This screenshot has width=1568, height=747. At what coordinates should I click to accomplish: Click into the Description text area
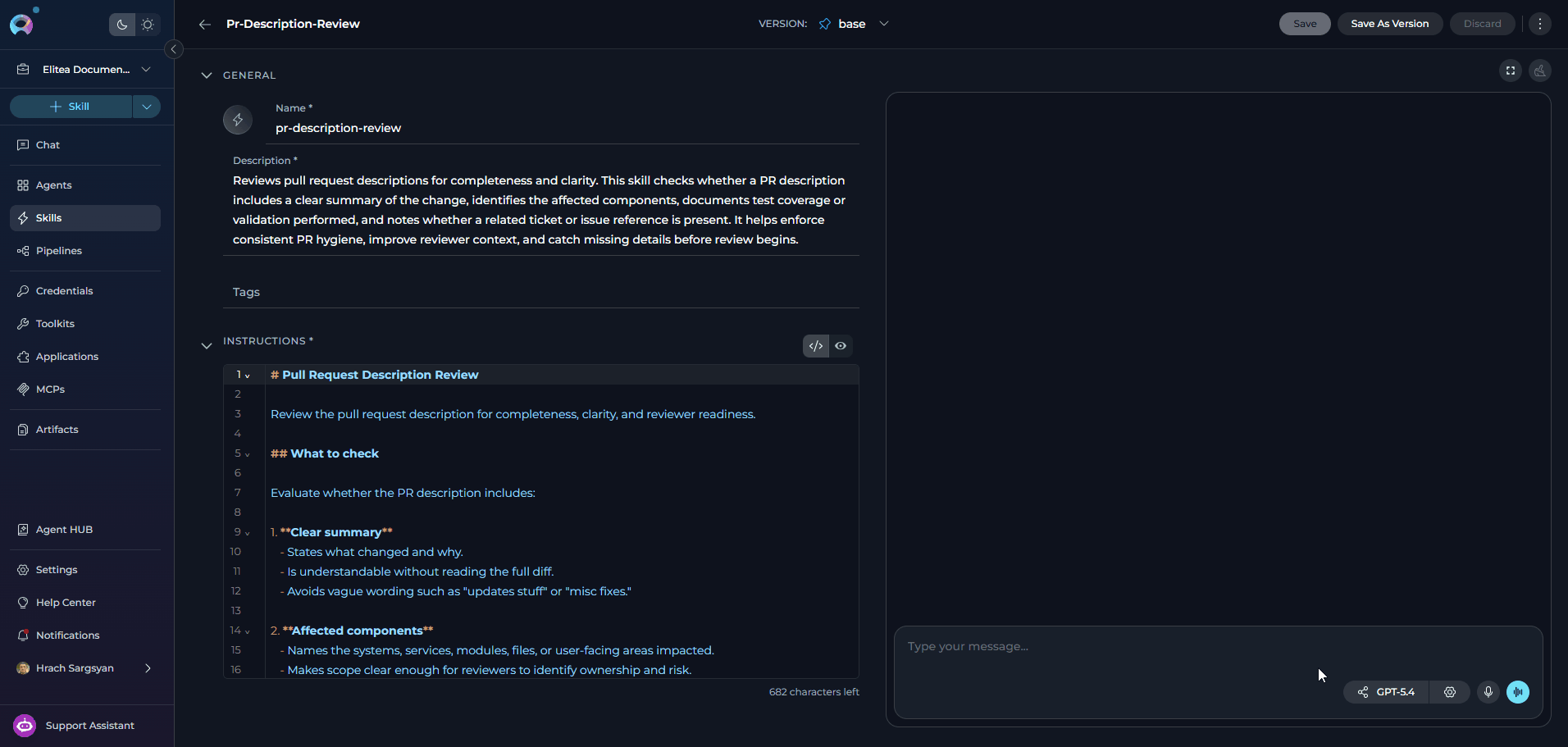pyautogui.click(x=541, y=210)
